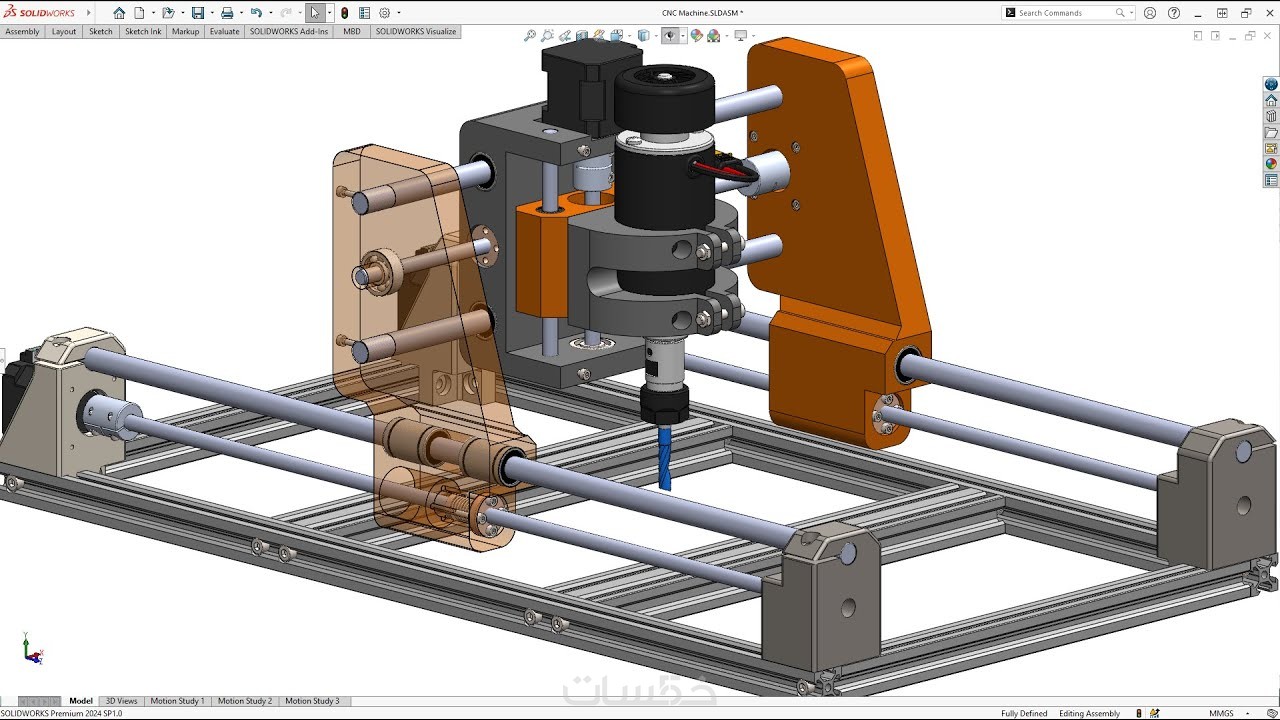1280x720 pixels.
Task: Switch to the Layout tab
Action: (x=64, y=32)
